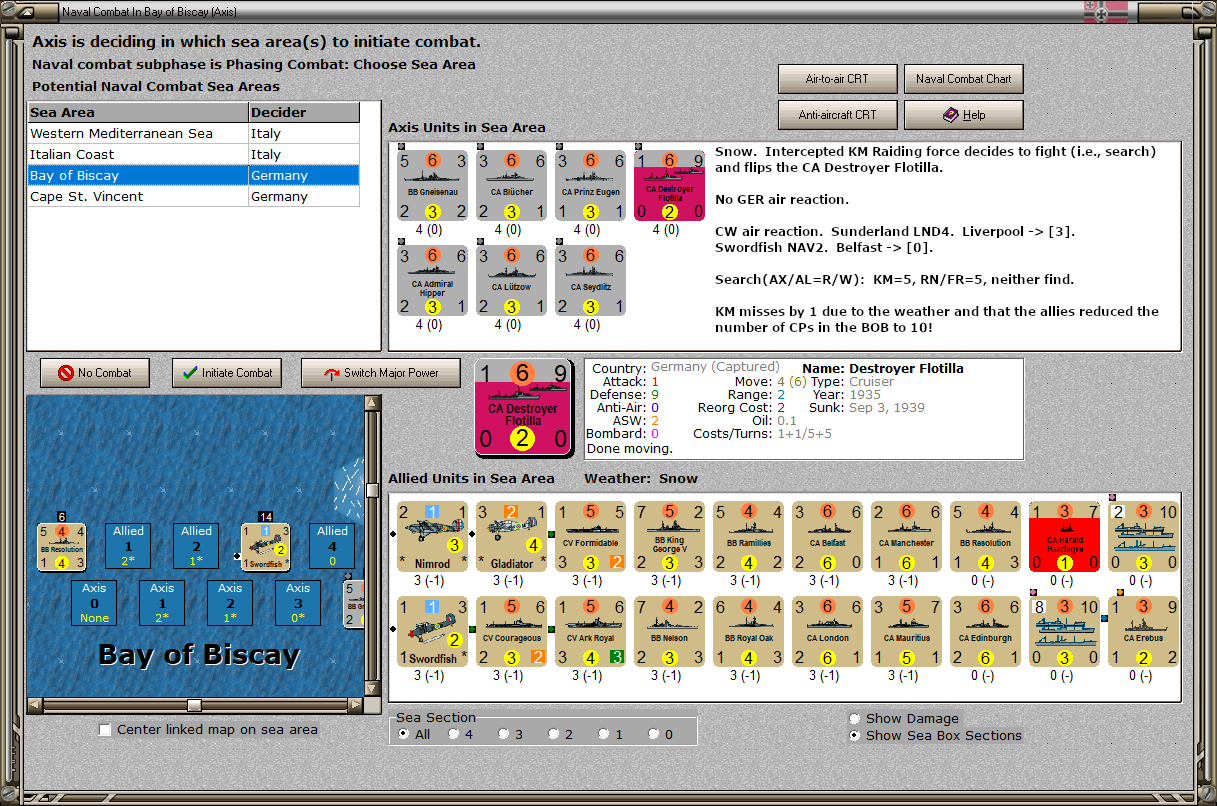This screenshot has width=1217, height=806.
Task: Click the map scroll up arrow
Action: pos(373,404)
